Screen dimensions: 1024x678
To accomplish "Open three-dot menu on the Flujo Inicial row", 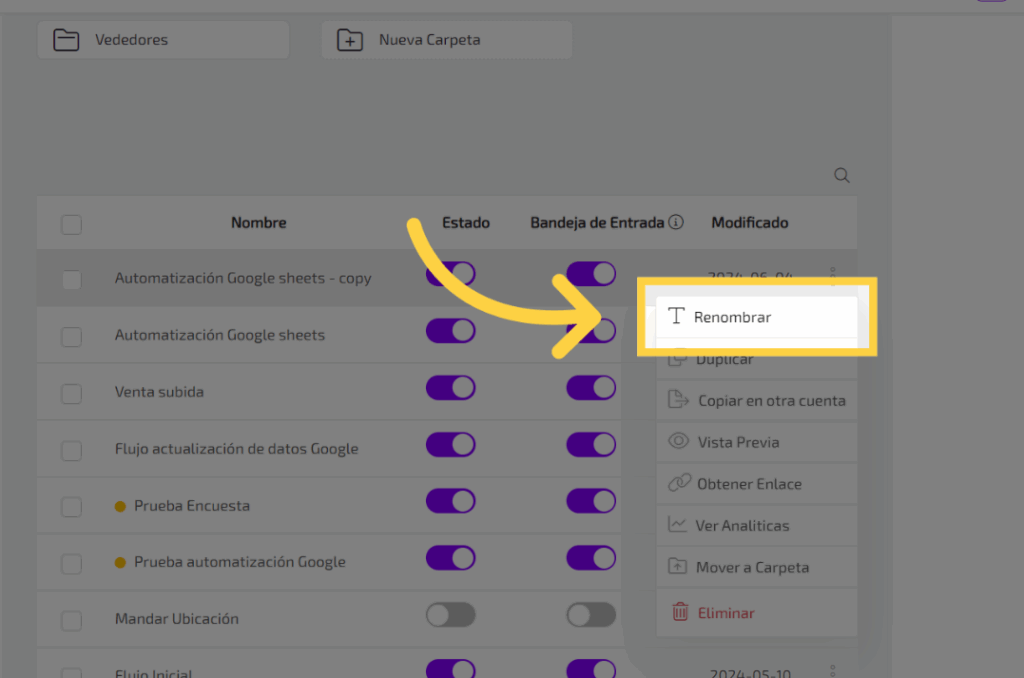I will (x=833, y=672).
